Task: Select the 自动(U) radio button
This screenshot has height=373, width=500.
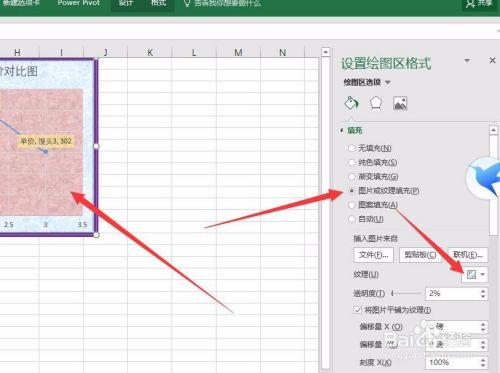Action: tap(351, 219)
